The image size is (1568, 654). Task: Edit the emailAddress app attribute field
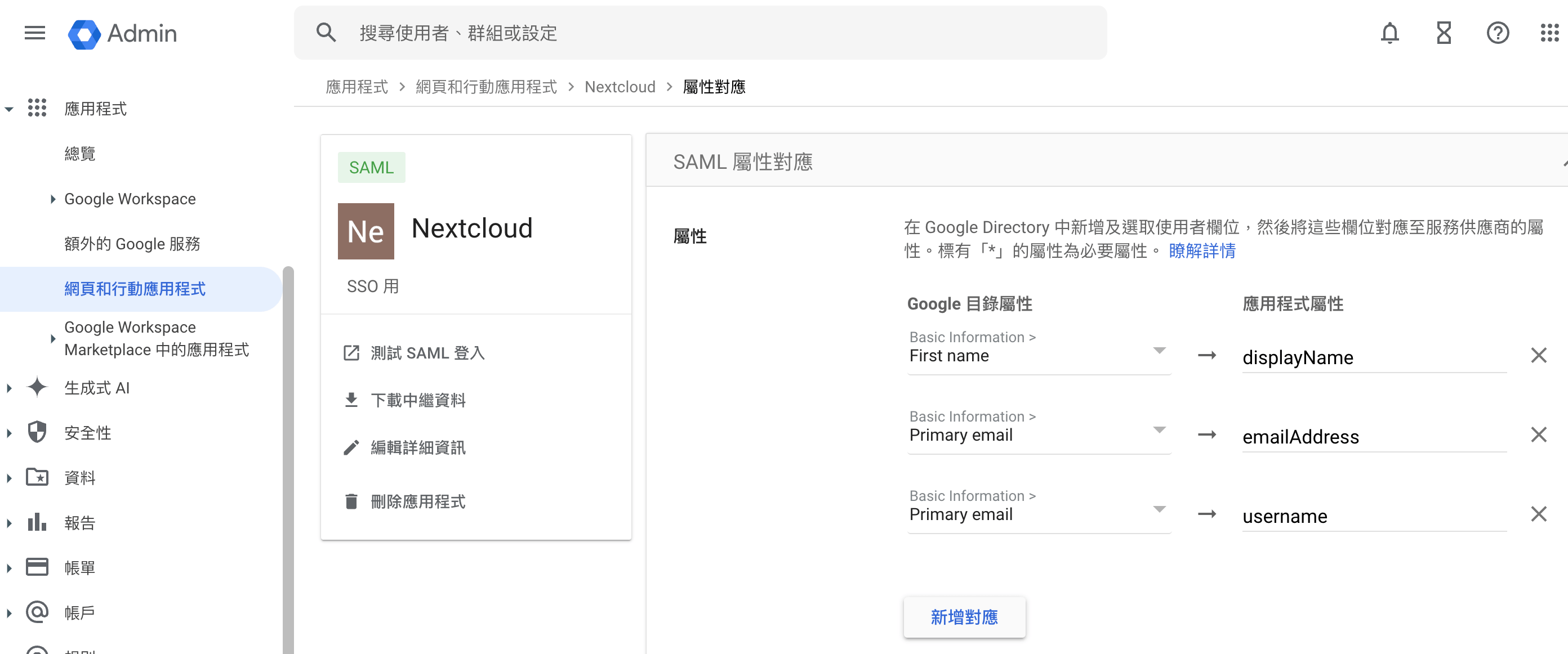pyautogui.click(x=1374, y=436)
